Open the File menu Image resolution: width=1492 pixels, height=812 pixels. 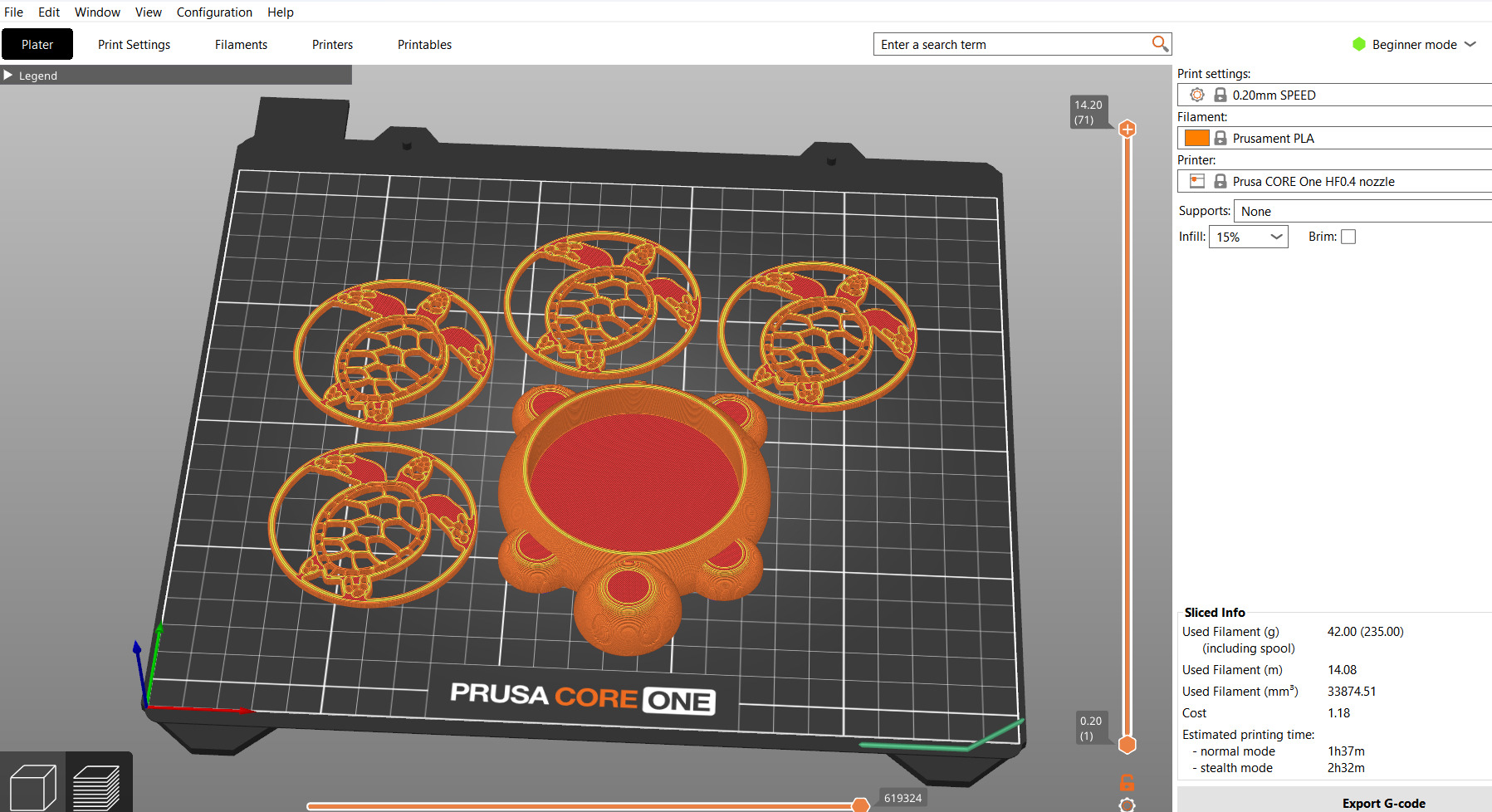pos(13,12)
